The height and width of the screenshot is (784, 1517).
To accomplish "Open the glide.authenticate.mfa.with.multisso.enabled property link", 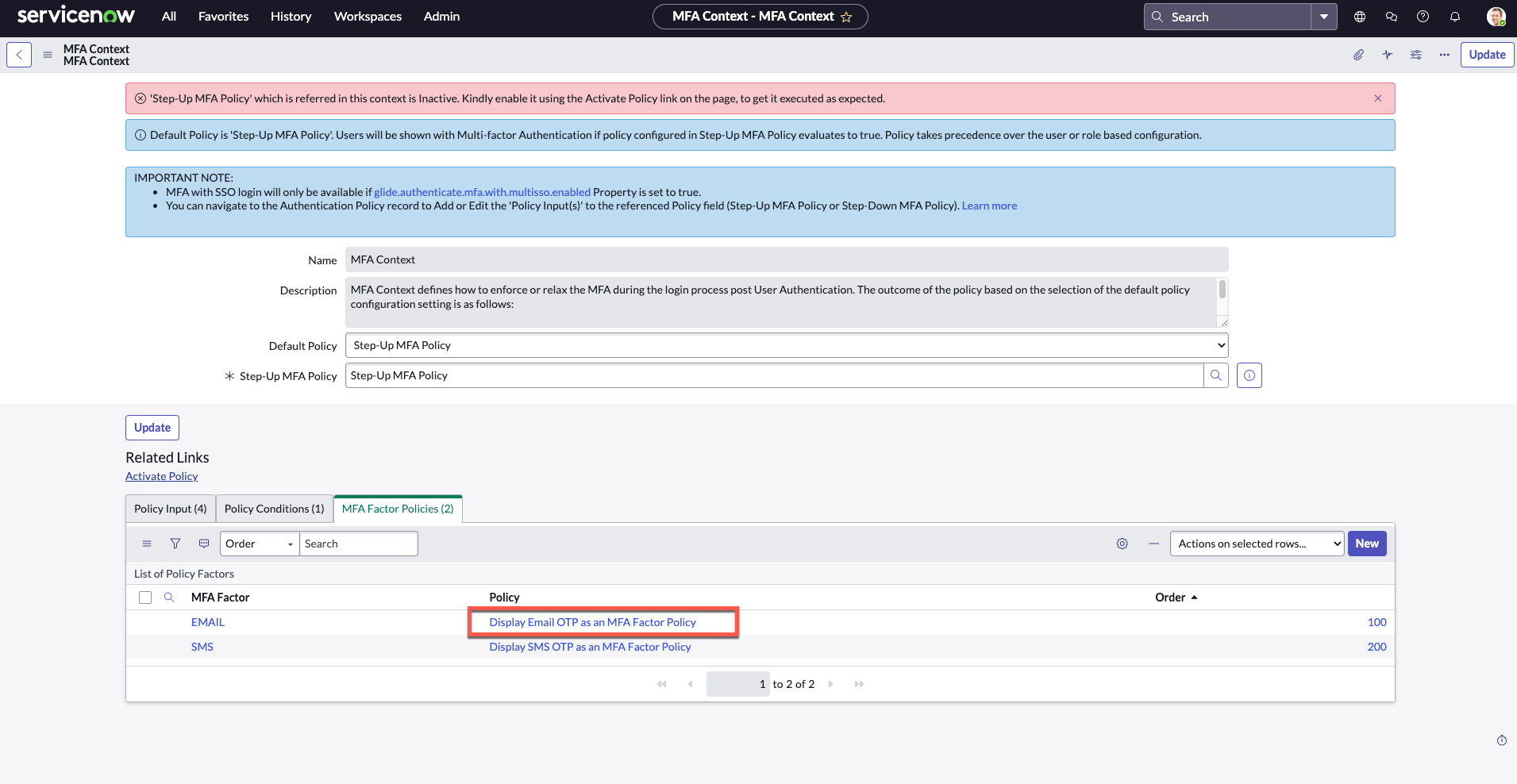I will (x=483, y=192).
